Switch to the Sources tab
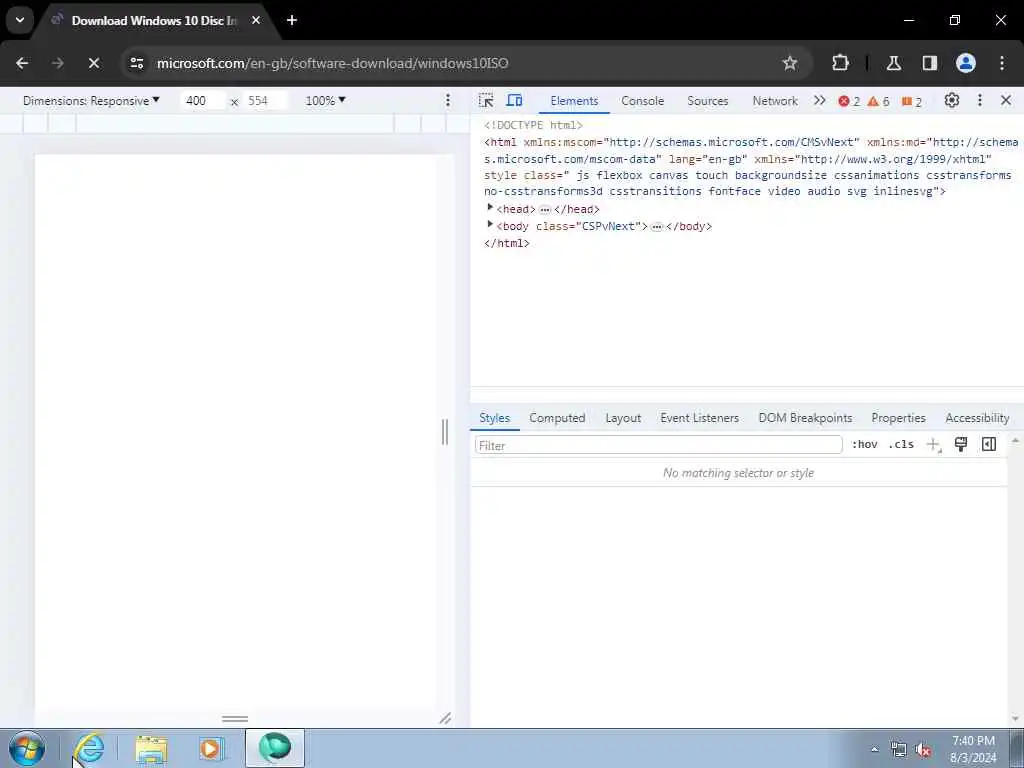Viewport: 1024px width, 768px height. 707,101
